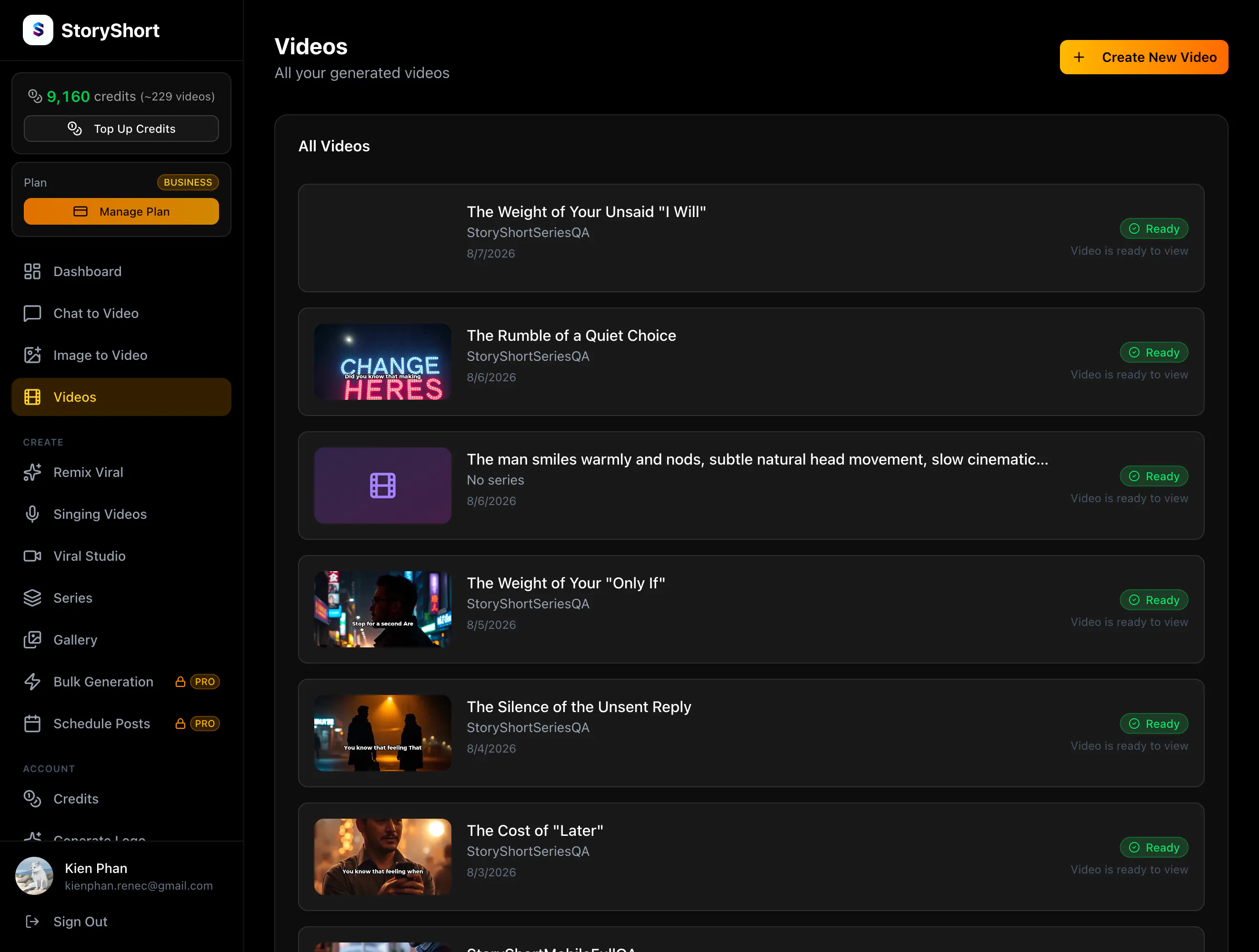Screen dimensions: 1259x952
Task: Click Ready badge for 'The man smiles warmly' video
Action: (x=1154, y=476)
